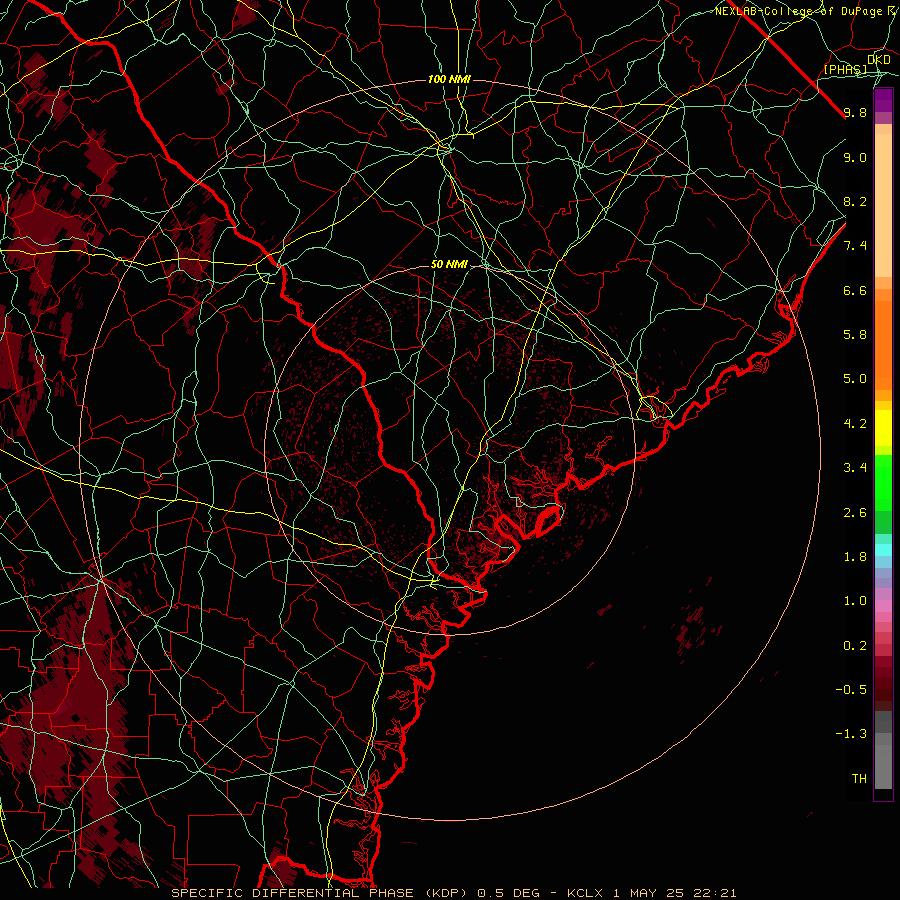Viewport: 900px width, 900px height.
Task: Click the "DKD" product code label
Action: [879, 60]
